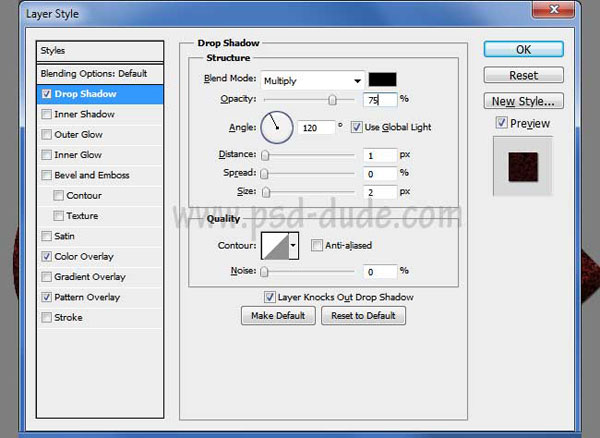Click the Size slider handle
Viewport: 600px width, 438px height.
tap(266, 192)
